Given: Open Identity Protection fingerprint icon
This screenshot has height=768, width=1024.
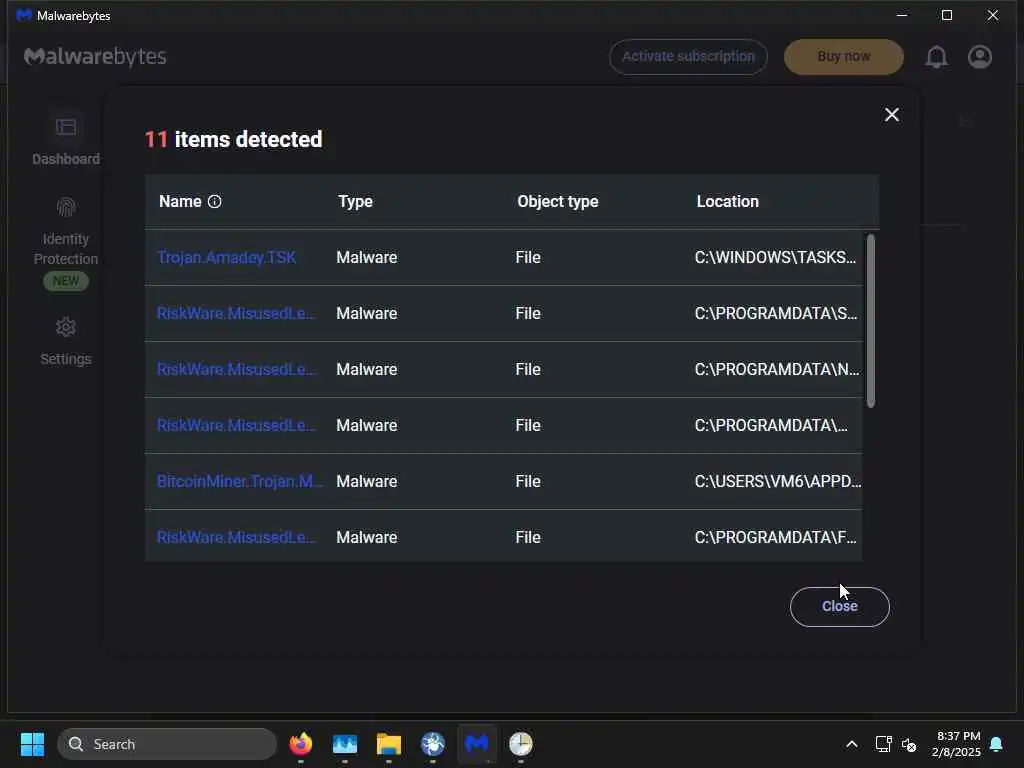Looking at the screenshot, I should pos(66,207).
